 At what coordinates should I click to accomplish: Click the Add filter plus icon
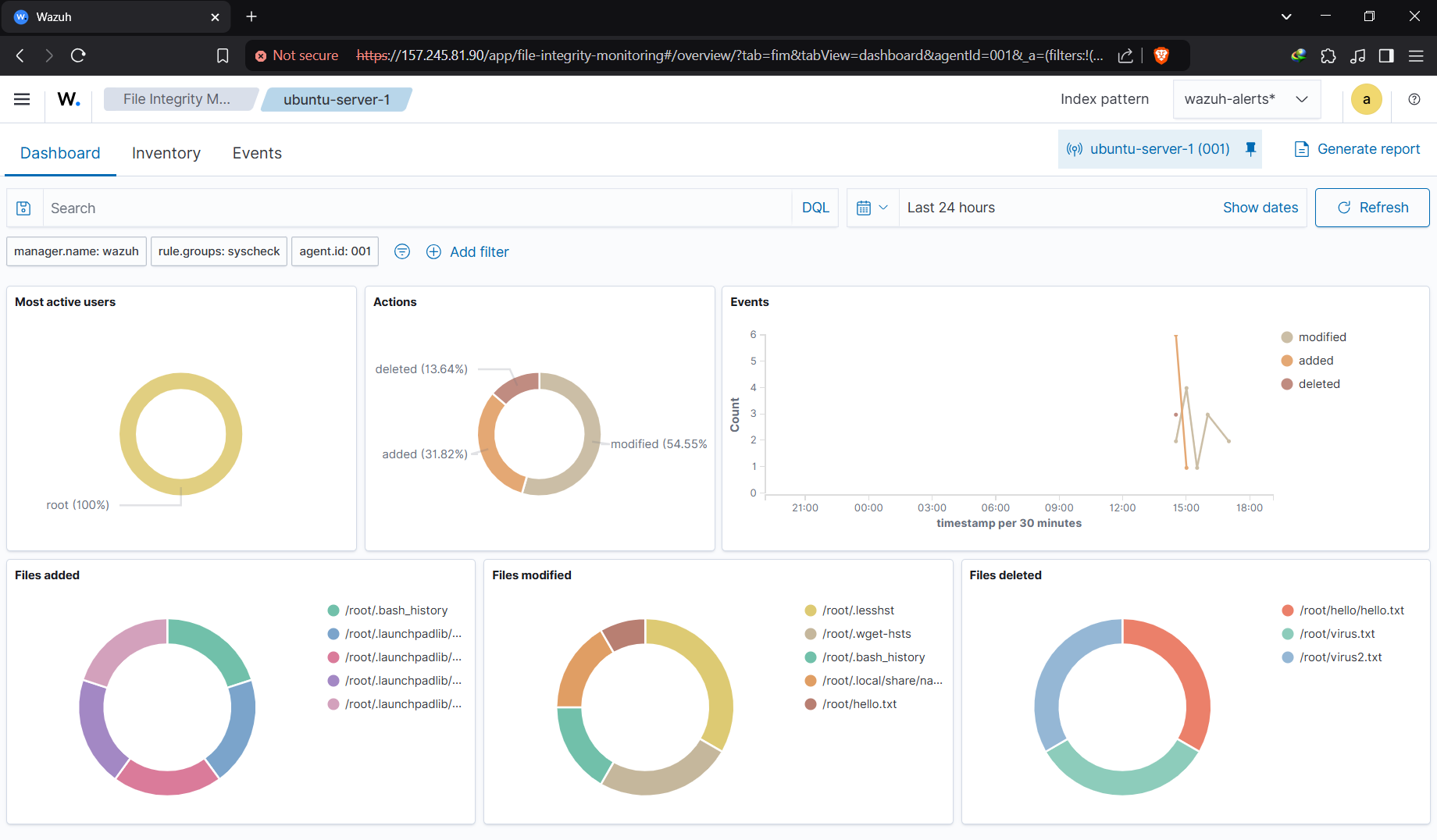433,251
